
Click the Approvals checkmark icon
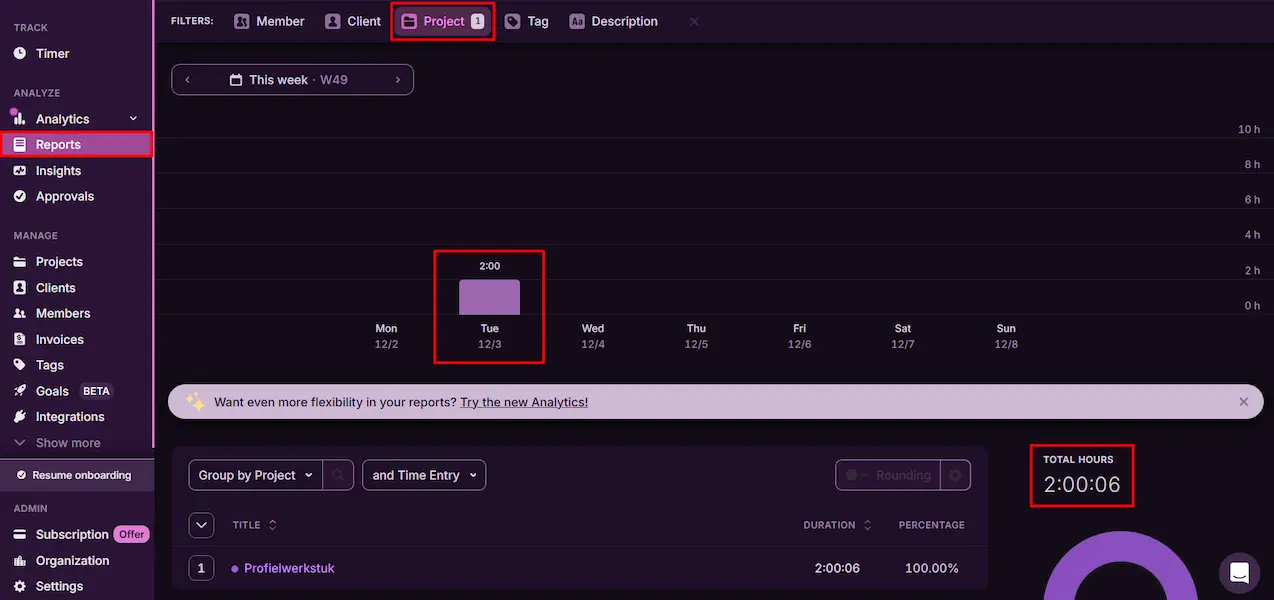pos(20,196)
